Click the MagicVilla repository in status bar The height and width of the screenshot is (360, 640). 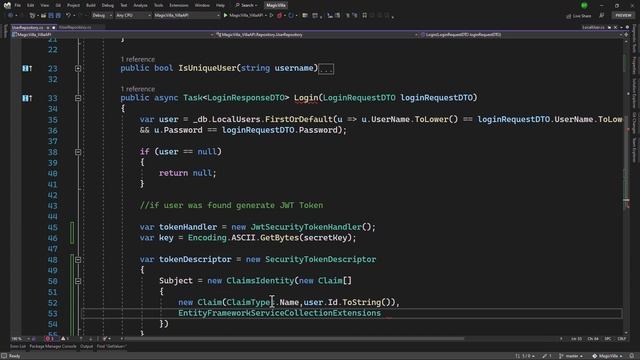click(607, 356)
